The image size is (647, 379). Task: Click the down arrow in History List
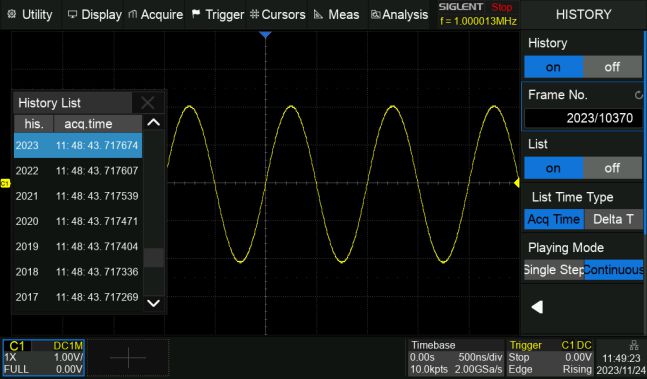pyautogui.click(x=153, y=303)
